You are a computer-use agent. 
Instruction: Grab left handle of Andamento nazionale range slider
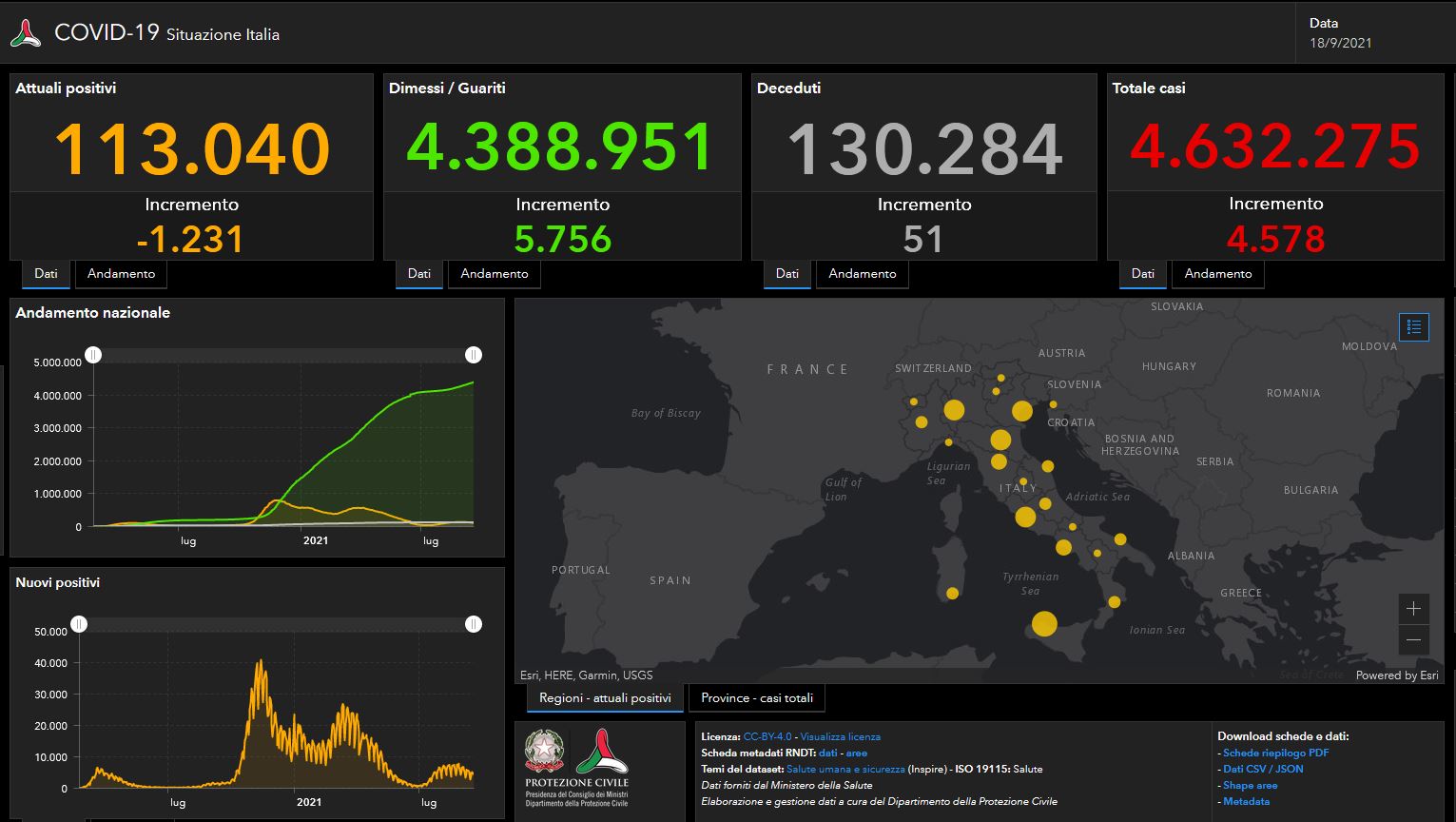93,355
